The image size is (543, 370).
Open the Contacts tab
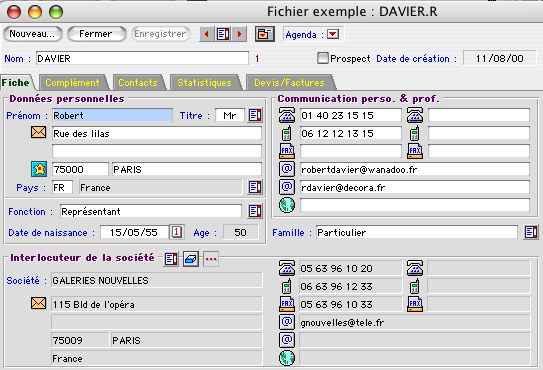pos(138,83)
